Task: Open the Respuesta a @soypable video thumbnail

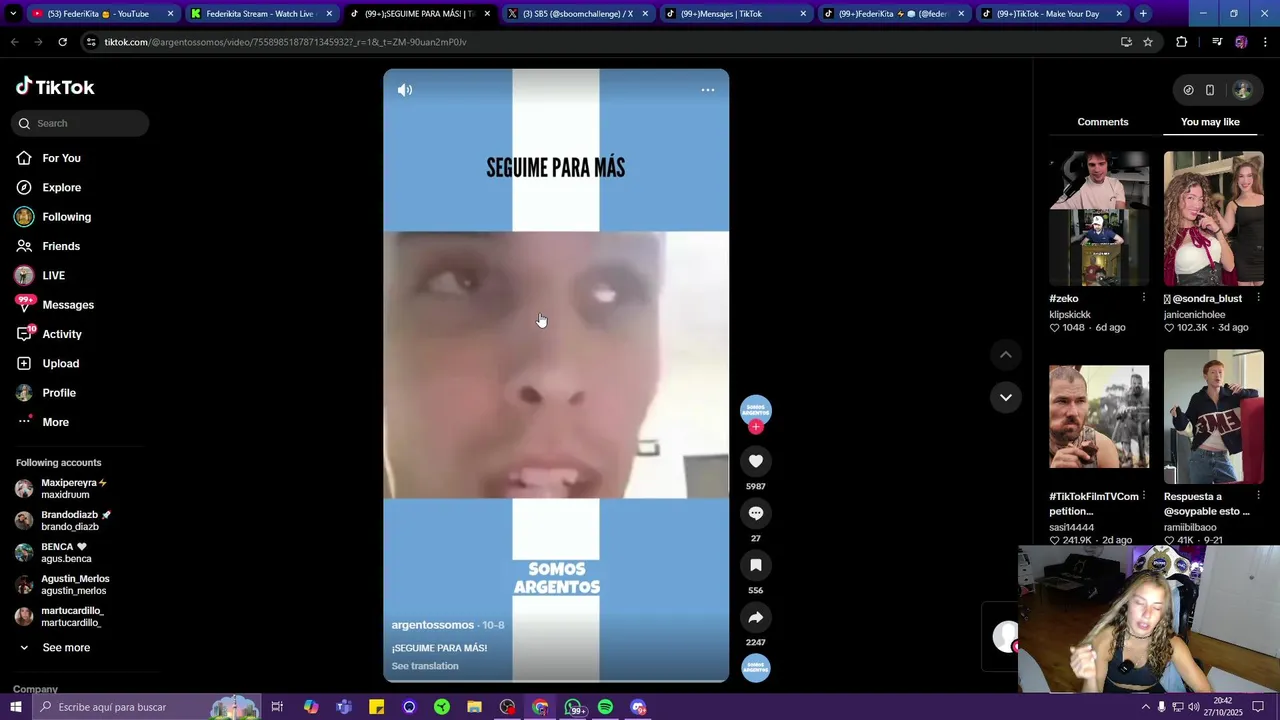Action: click(x=1214, y=417)
